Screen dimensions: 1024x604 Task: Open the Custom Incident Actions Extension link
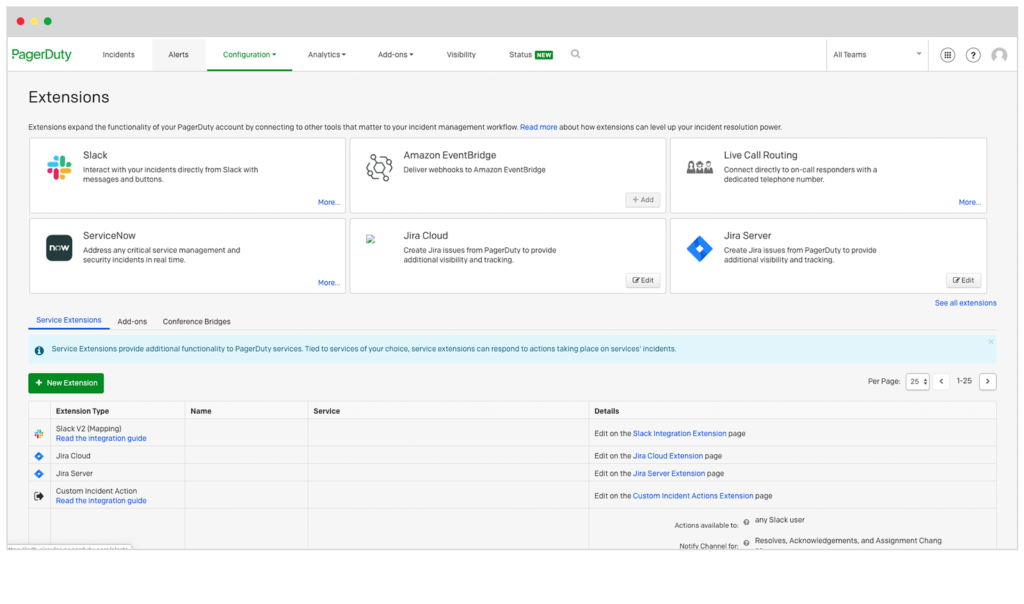coord(693,496)
